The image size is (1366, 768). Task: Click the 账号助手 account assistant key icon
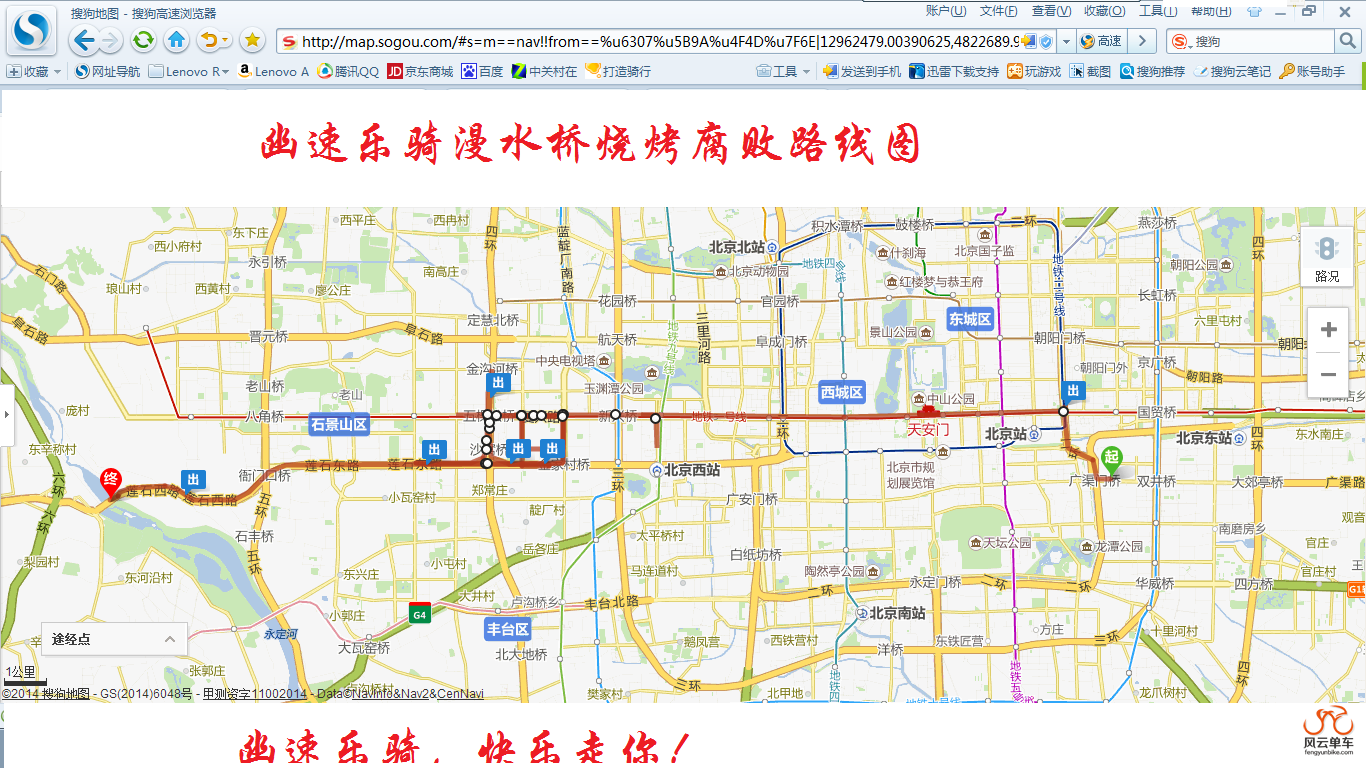1288,71
